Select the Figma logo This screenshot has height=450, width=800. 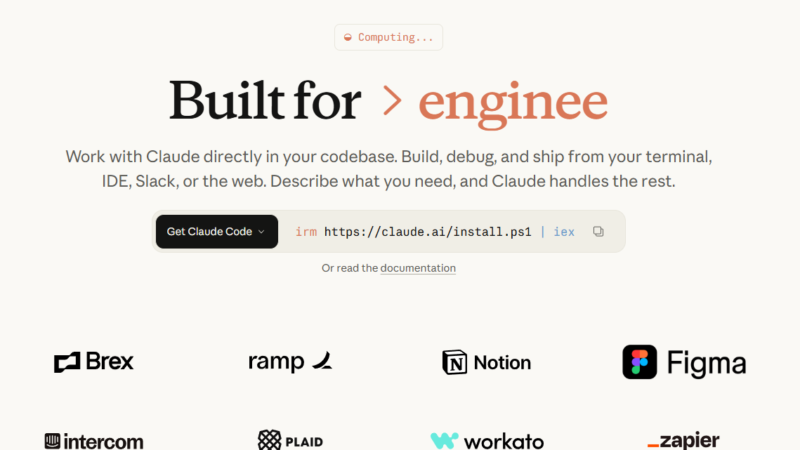point(684,362)
